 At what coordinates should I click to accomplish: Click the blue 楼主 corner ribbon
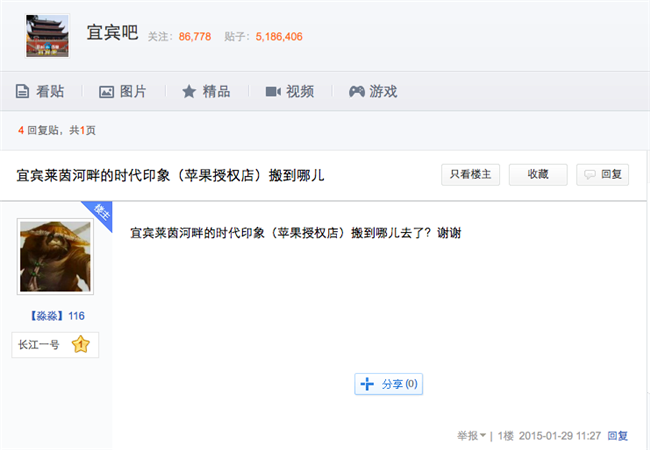click(101, 213)
